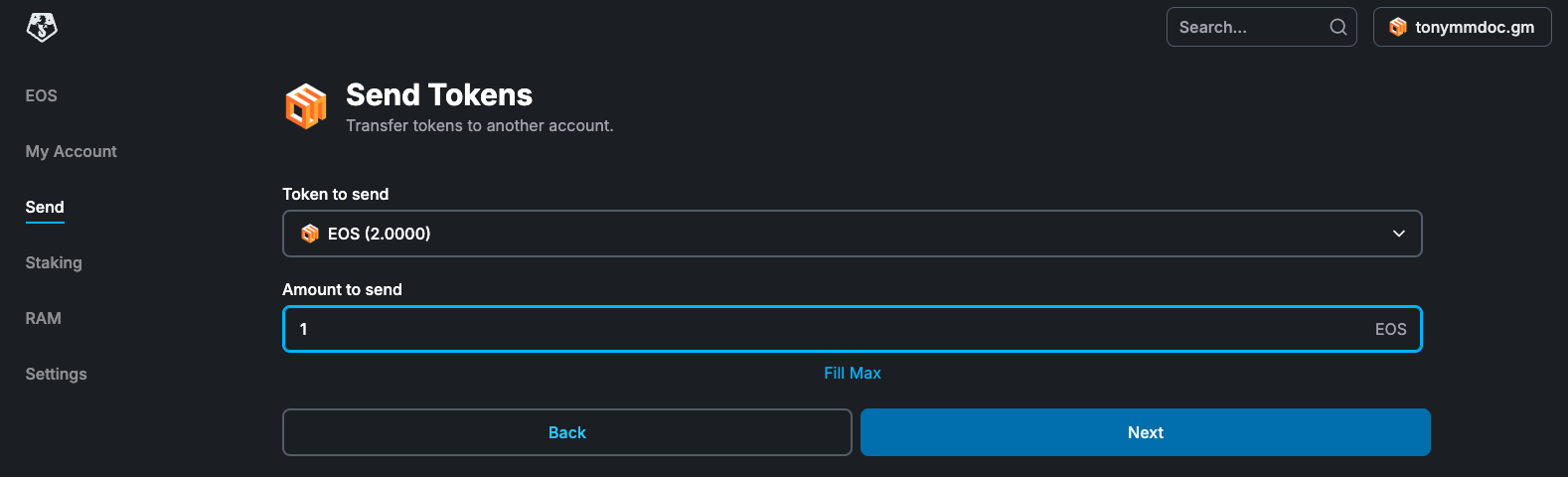Open the tonymmdoc.gm account menu
The height and width of the screenshot is (477, 1568).
[x=1463, y=27]
